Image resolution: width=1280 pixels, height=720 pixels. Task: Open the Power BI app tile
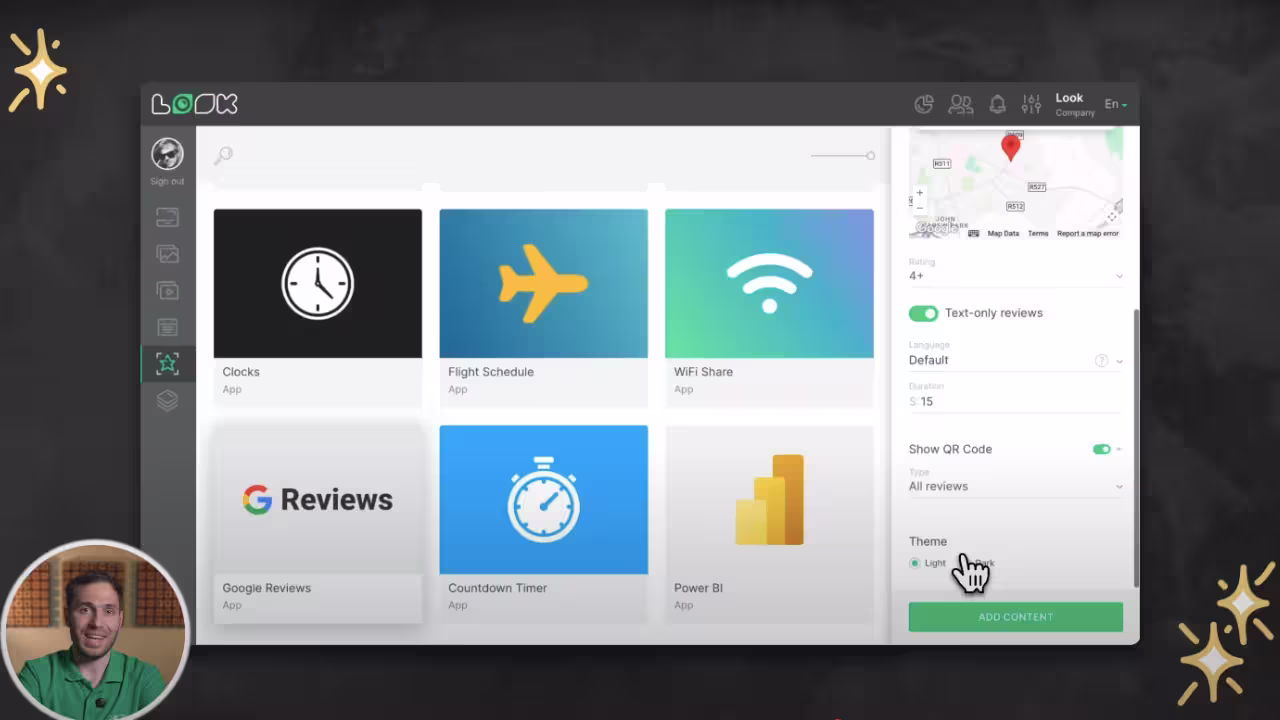[769, 523]
